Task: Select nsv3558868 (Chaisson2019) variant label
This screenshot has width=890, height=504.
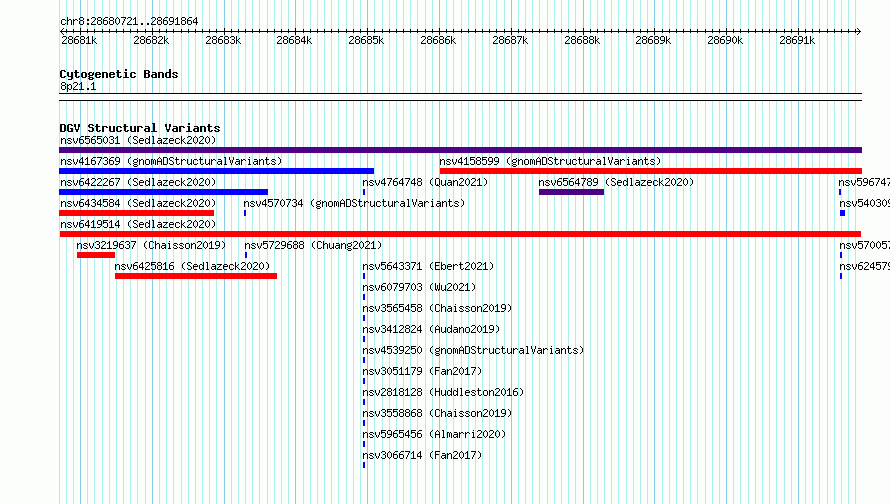Action: 437,413
